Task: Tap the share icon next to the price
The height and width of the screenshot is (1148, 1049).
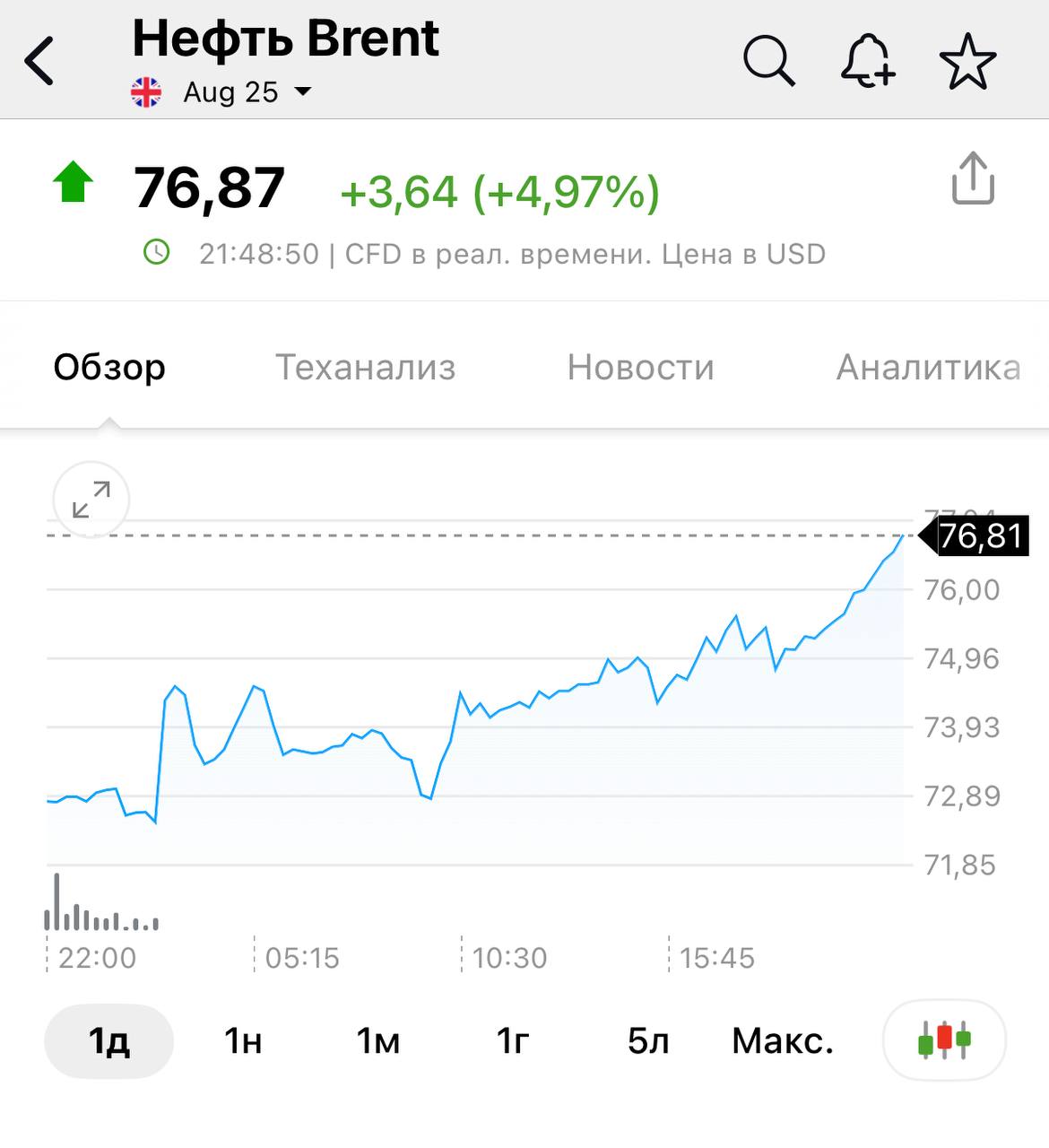Action: click(973, 178)
